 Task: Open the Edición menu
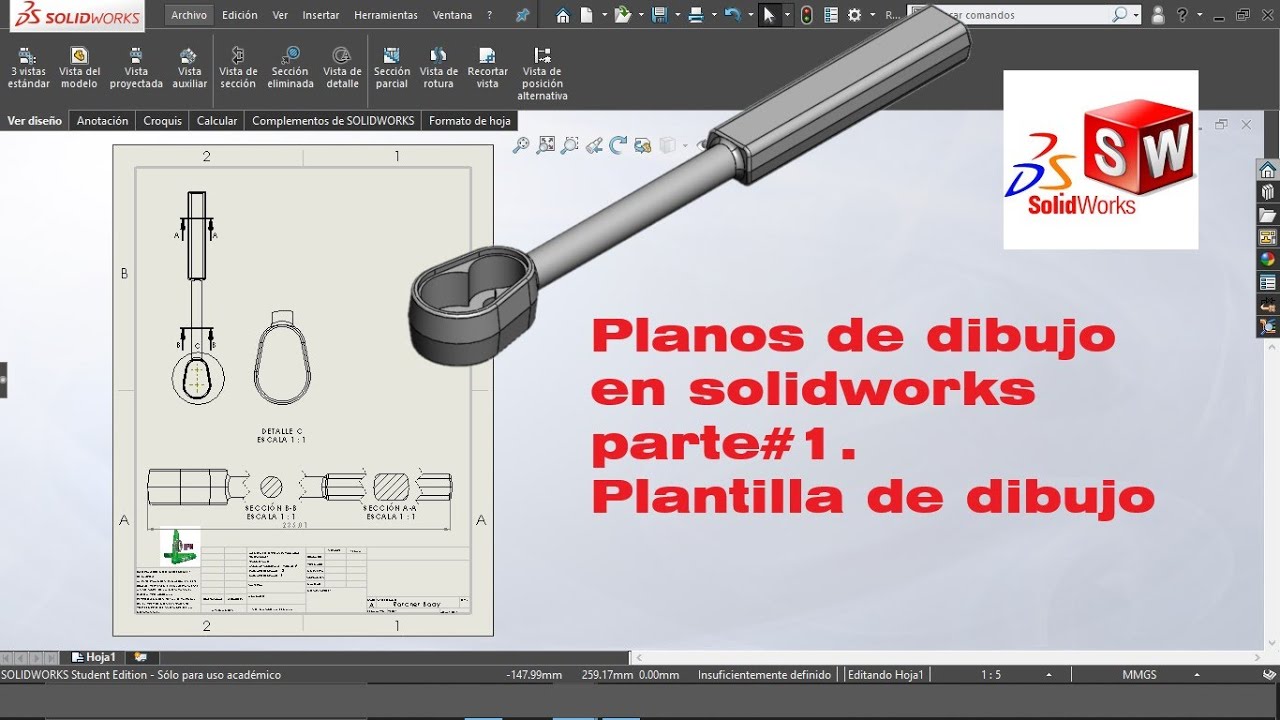[239, 15]
